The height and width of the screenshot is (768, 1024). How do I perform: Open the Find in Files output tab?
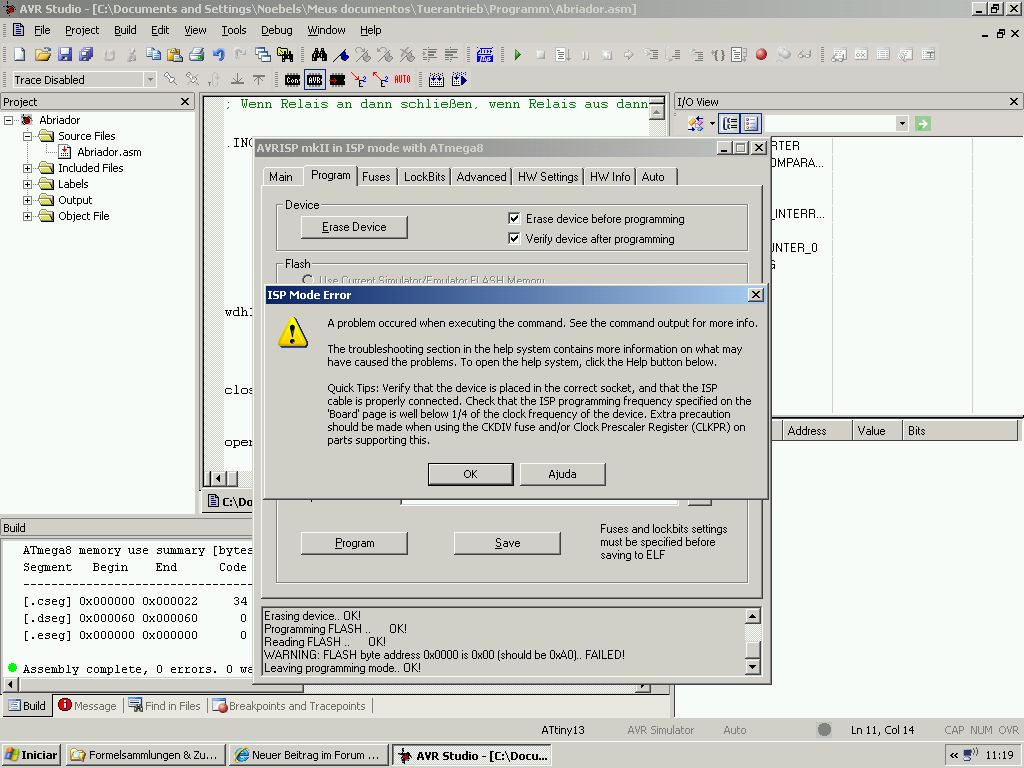tap(165, 706)
